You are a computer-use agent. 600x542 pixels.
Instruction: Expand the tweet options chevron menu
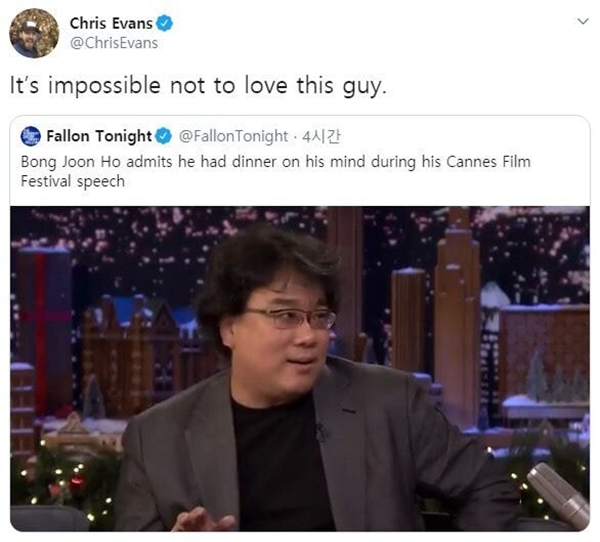[582, 21]
